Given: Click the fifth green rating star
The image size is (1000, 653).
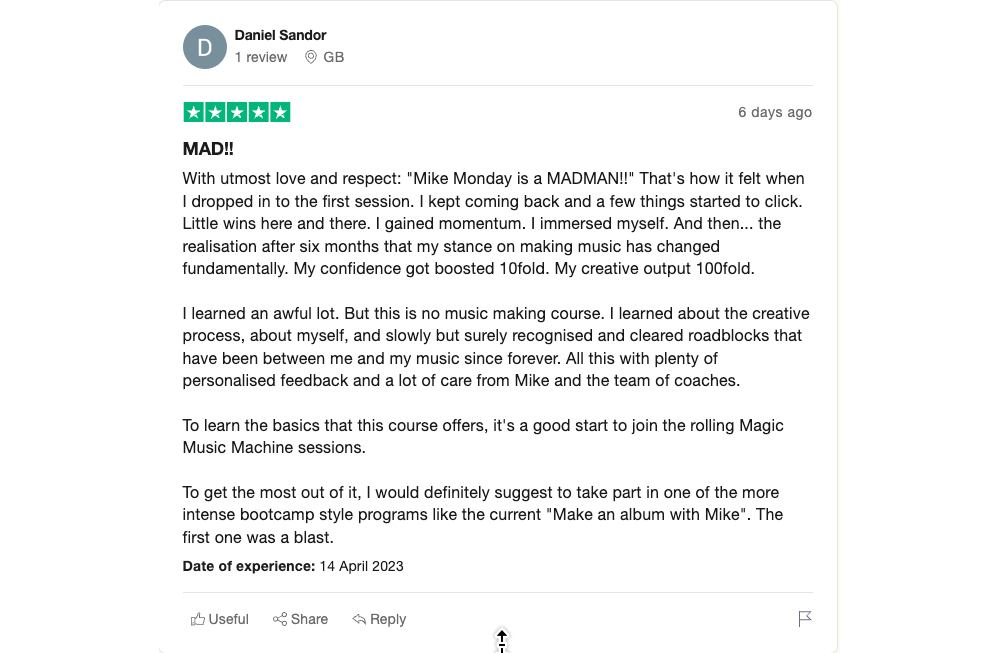Looking at the screenshot, I should (280, 112).
